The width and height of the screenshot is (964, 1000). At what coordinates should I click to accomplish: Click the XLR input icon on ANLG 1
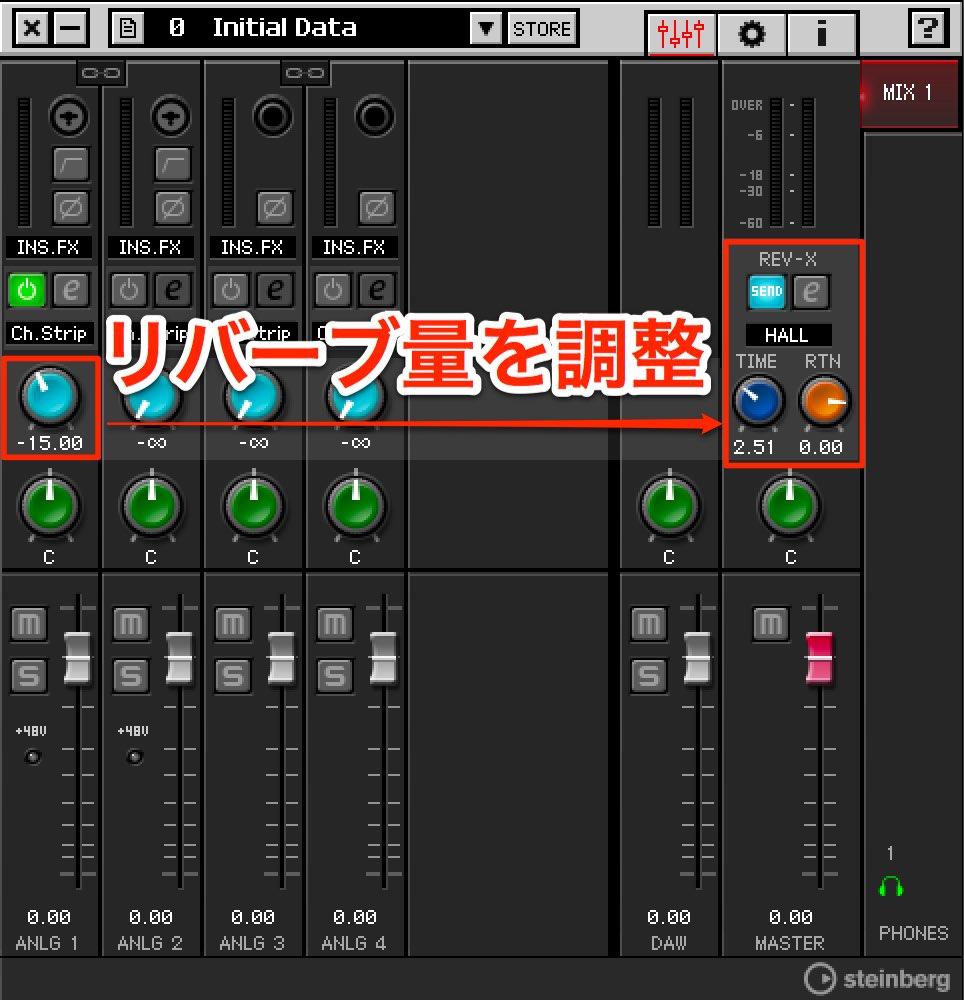pos(69,117)
